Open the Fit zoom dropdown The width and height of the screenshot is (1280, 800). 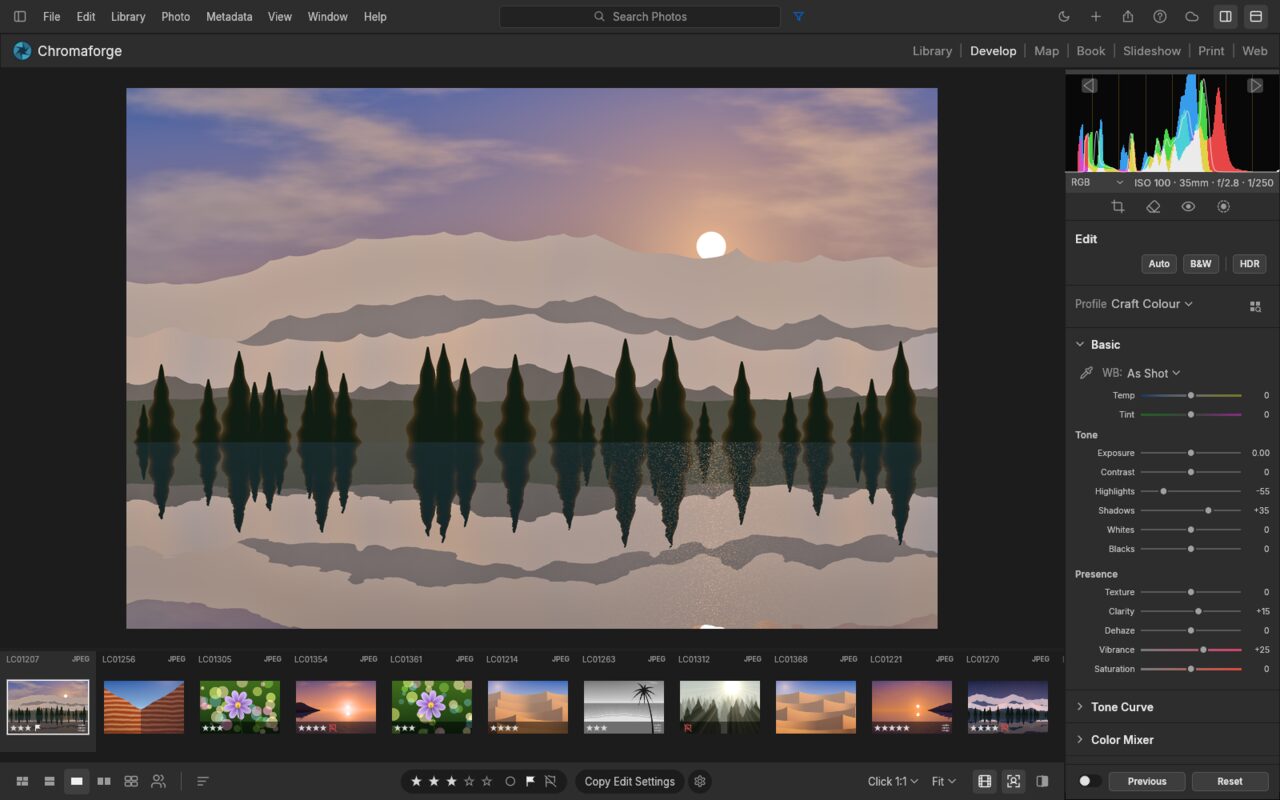coord(943,781)
